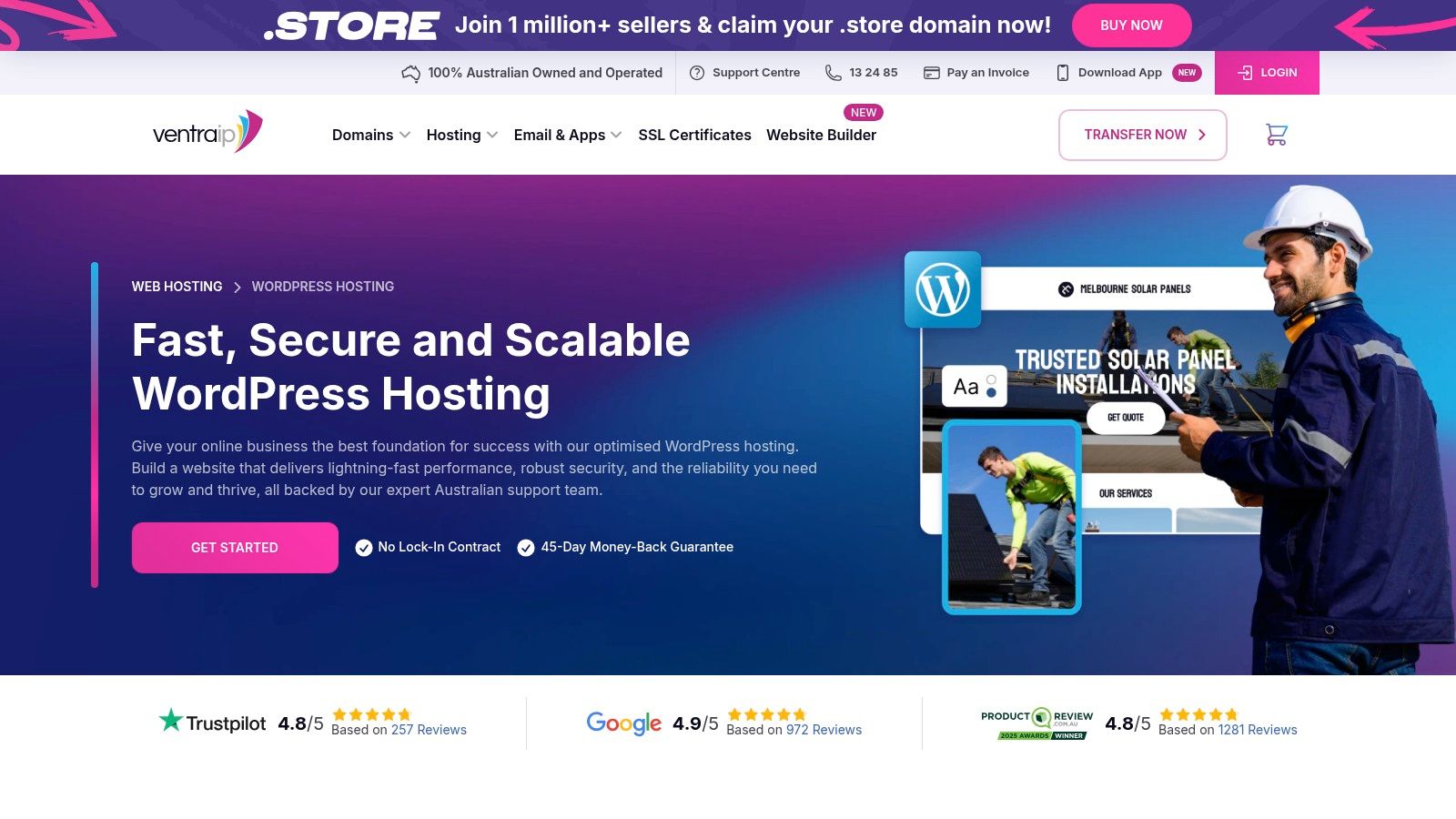Click the Download App mobile icon
The height and width of the screenshot is (819, 1456).
coord(1061,72)
